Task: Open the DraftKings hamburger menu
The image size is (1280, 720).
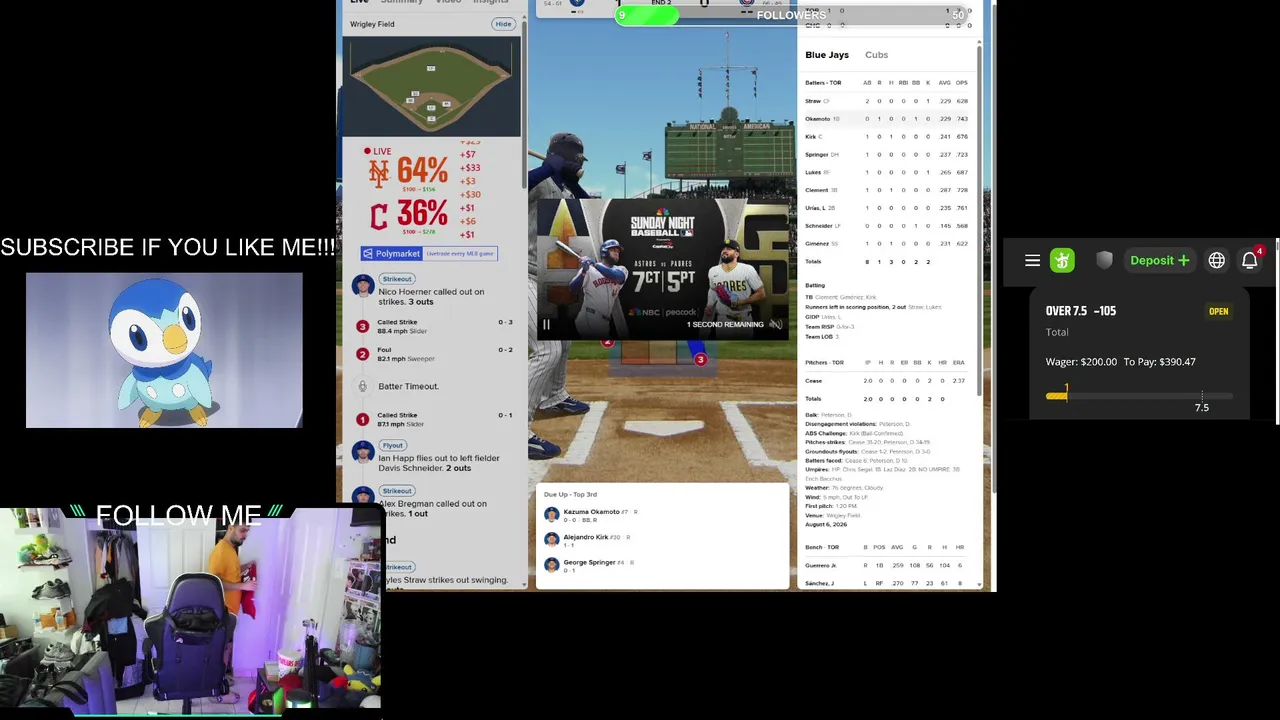Action: click(x=1032, y=261)
